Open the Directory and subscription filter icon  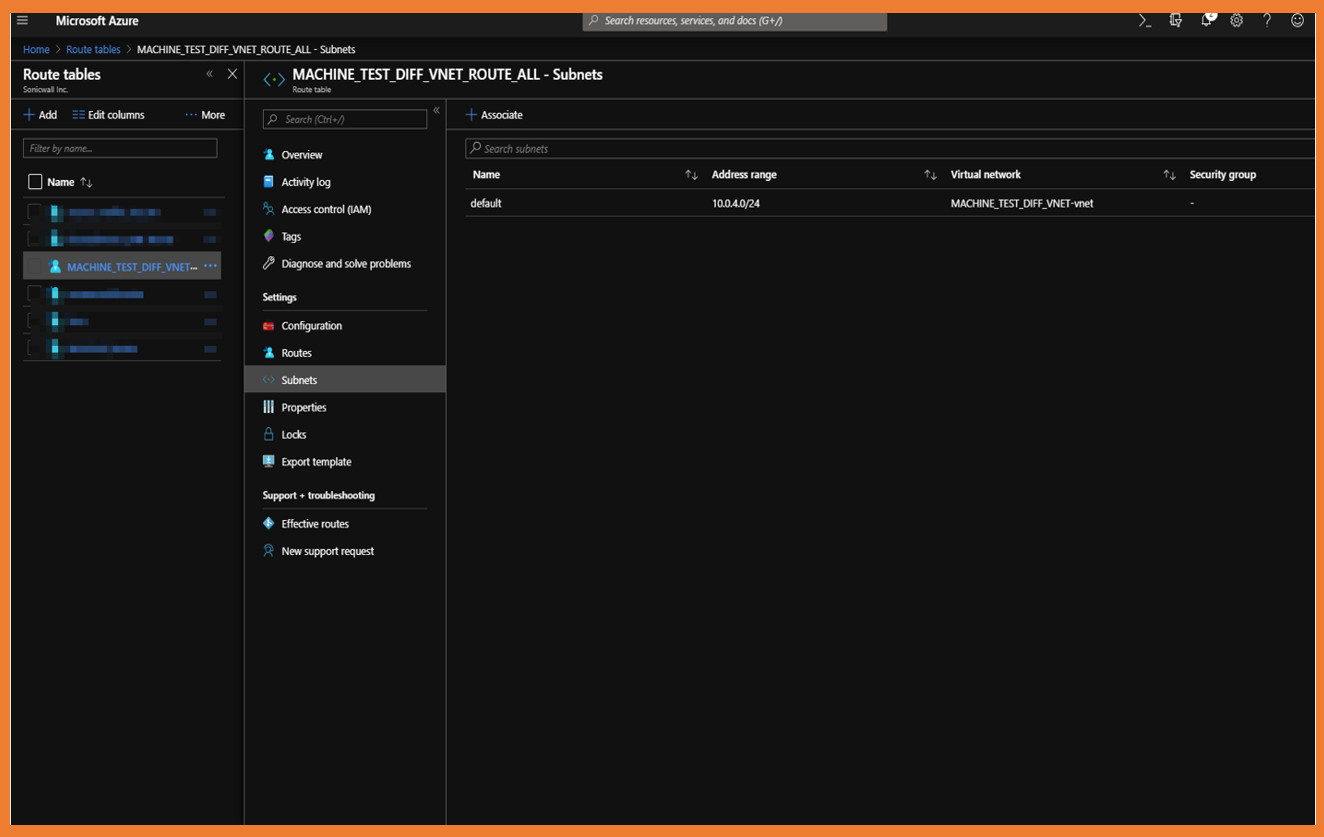point(1175,20)
